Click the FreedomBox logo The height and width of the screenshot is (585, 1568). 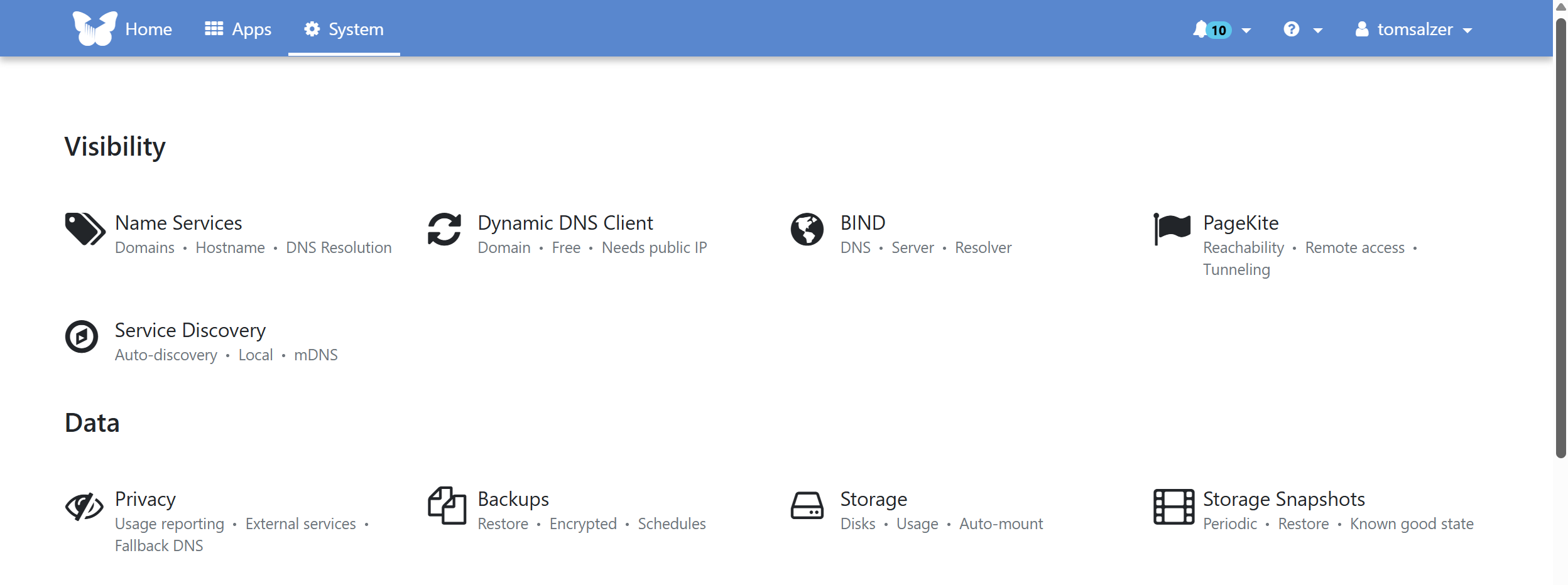(94, 28)
